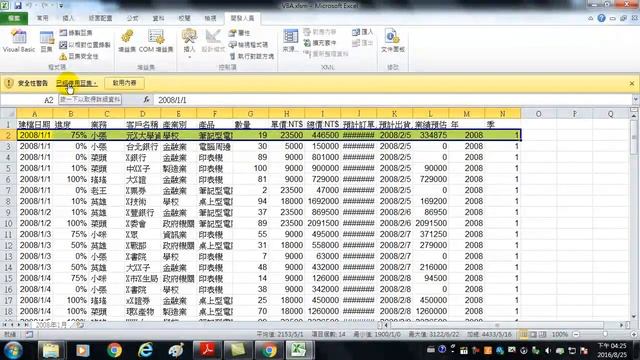Select the 2008年1月 sheet tab
Image resolution: width=640 pixels, height=360 pixels.
51,325
